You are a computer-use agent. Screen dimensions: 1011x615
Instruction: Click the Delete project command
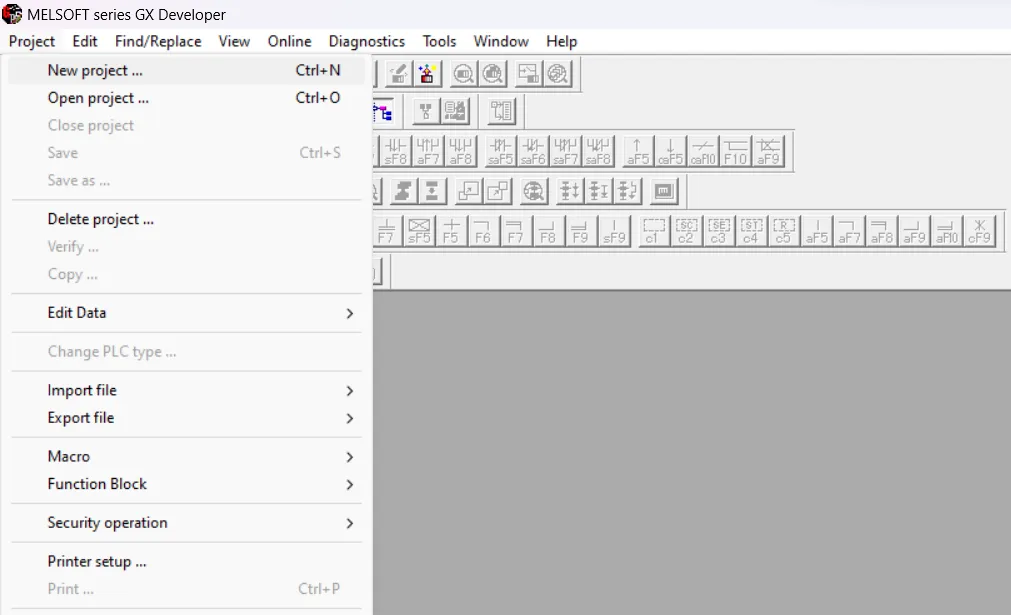point(100,218)
